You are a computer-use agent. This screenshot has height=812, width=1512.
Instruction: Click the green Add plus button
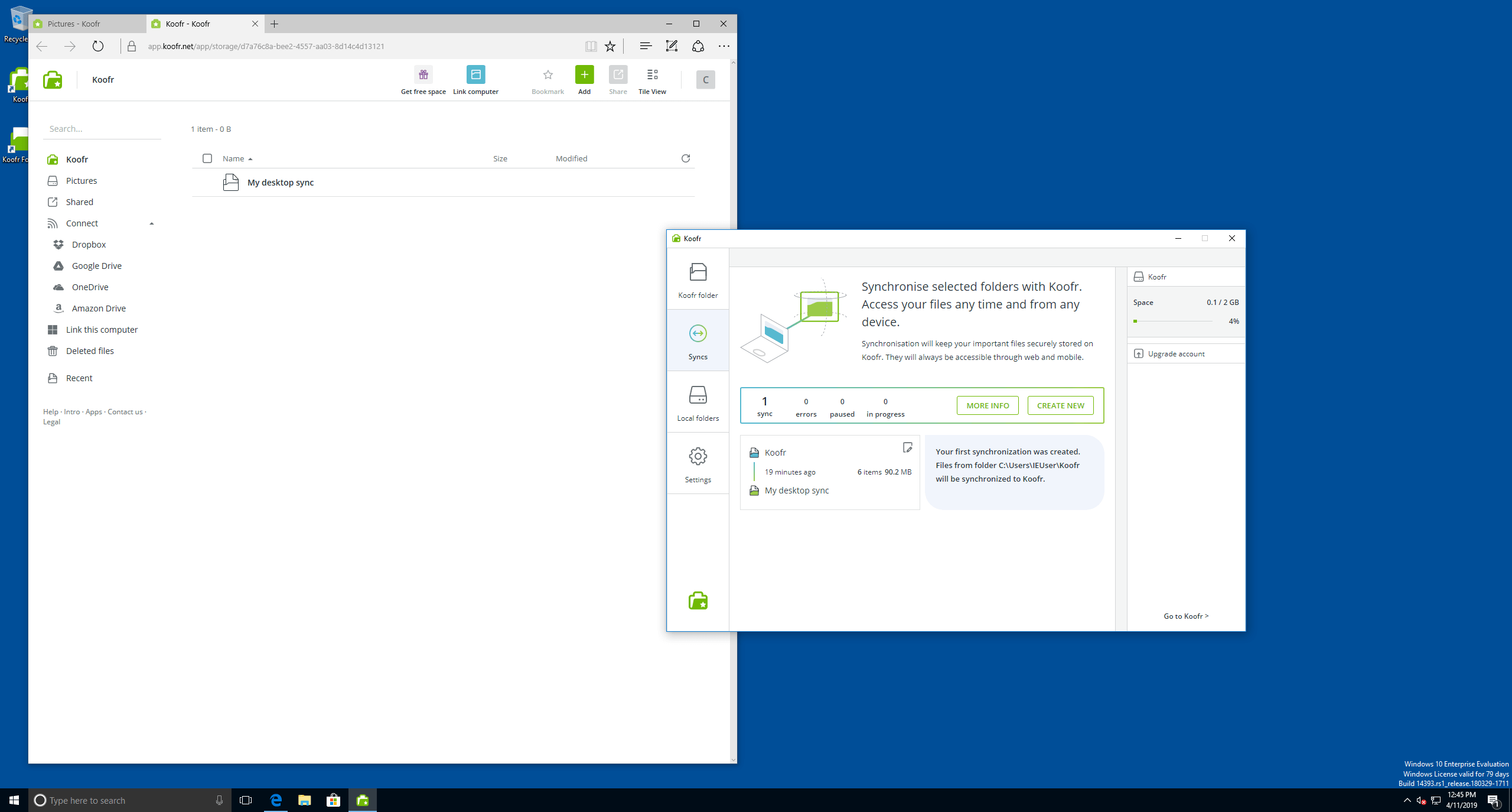[x=584, y=75]
